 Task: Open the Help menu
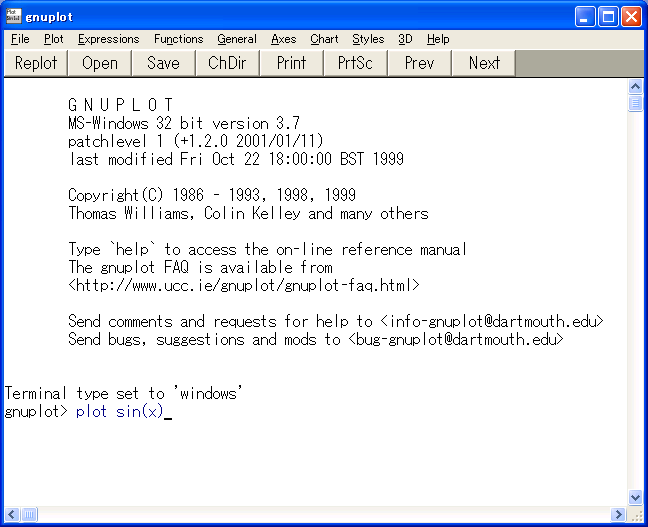438,39
